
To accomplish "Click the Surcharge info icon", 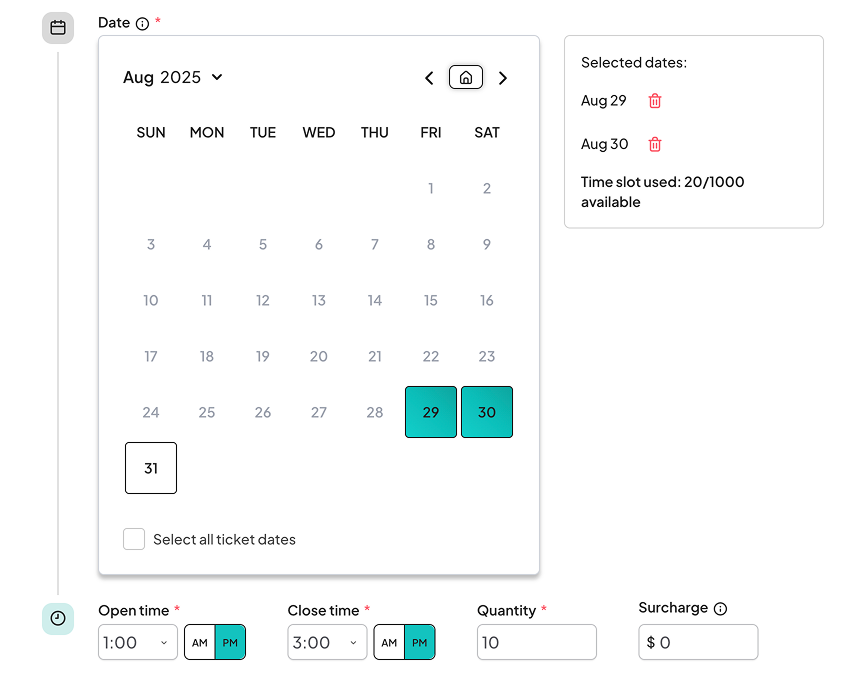I will point(721,609).
